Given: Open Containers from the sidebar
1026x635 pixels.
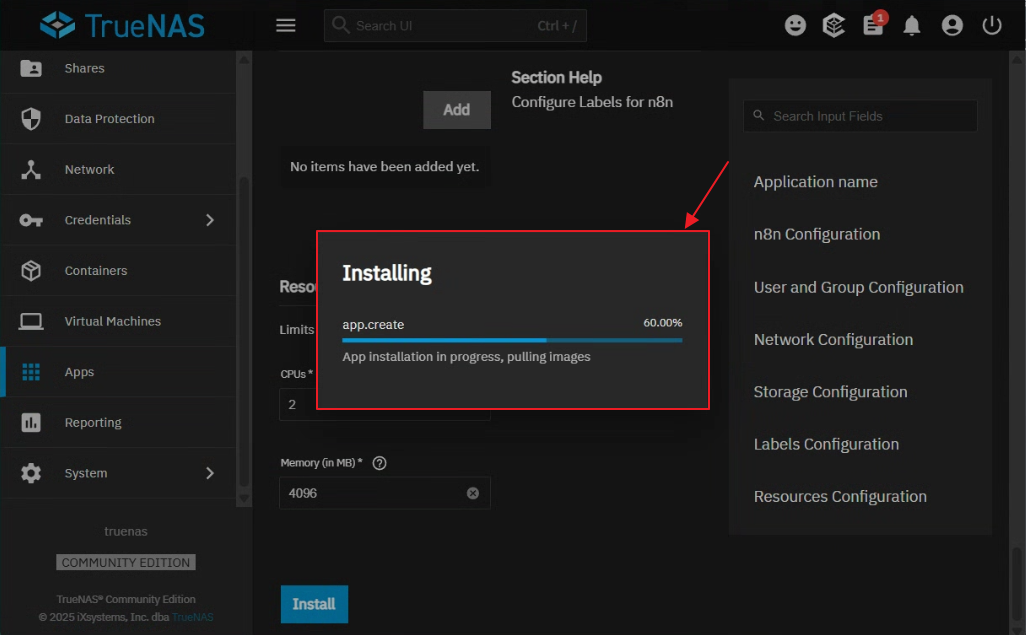Looking at the screenshot, I should (x=118, y=270).
